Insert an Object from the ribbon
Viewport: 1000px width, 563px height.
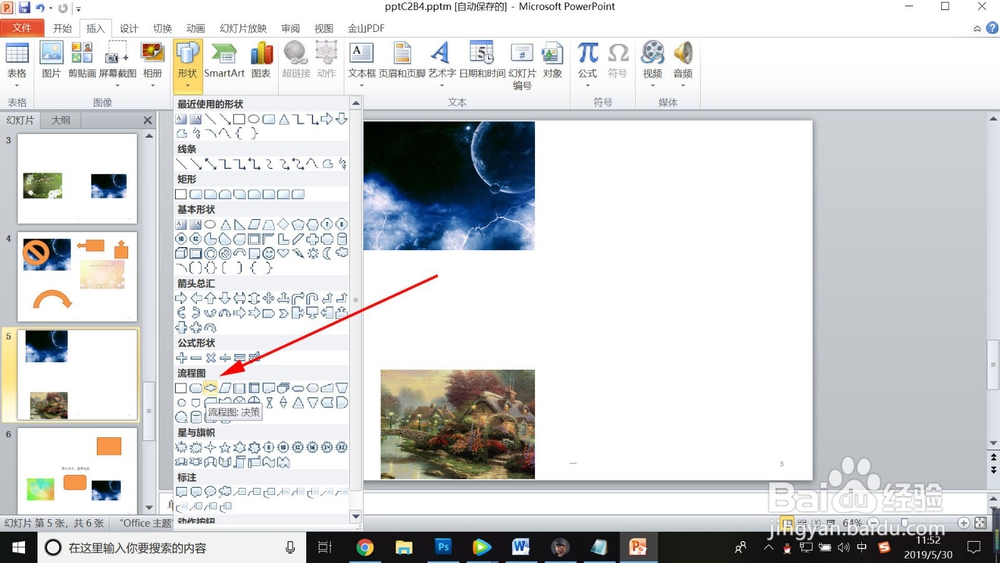point(552,60)
